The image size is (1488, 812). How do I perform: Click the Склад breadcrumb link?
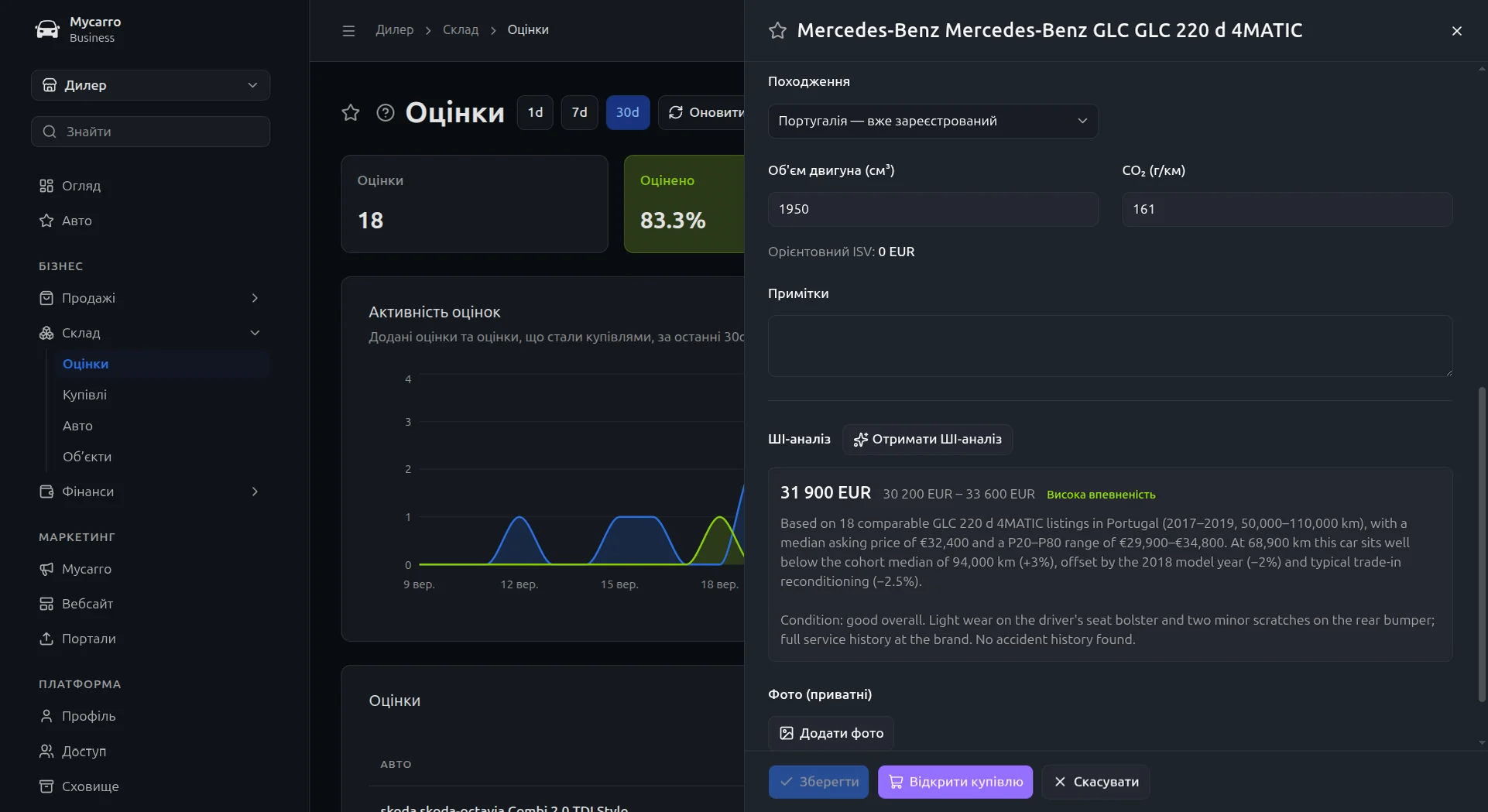460,30
